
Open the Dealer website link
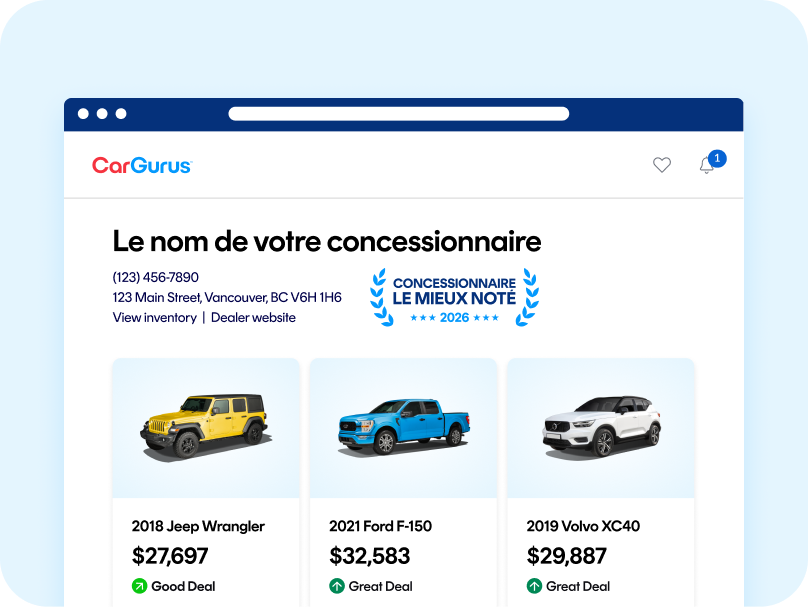click(x=253, y=317)
